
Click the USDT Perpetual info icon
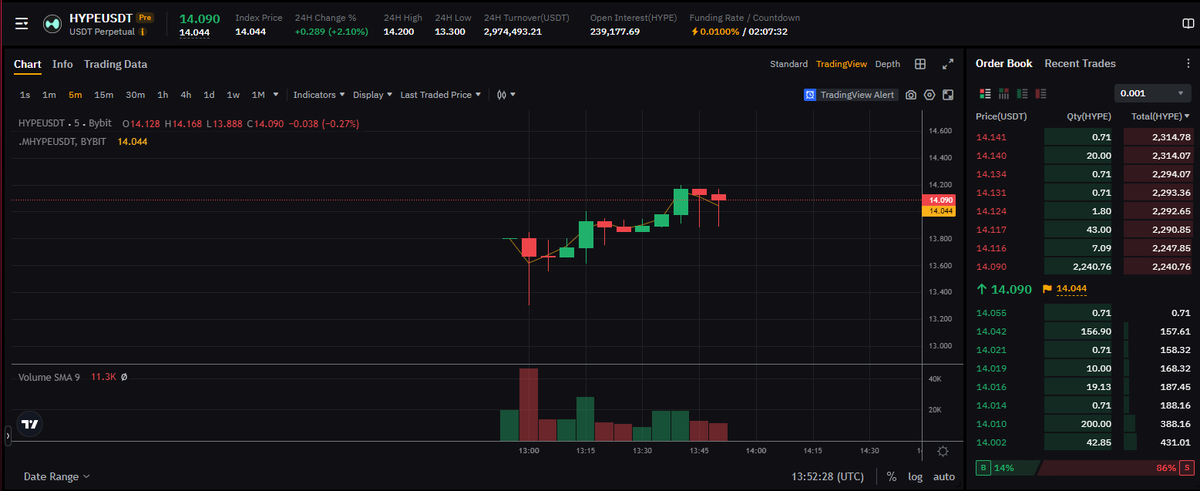click(143, 32)
